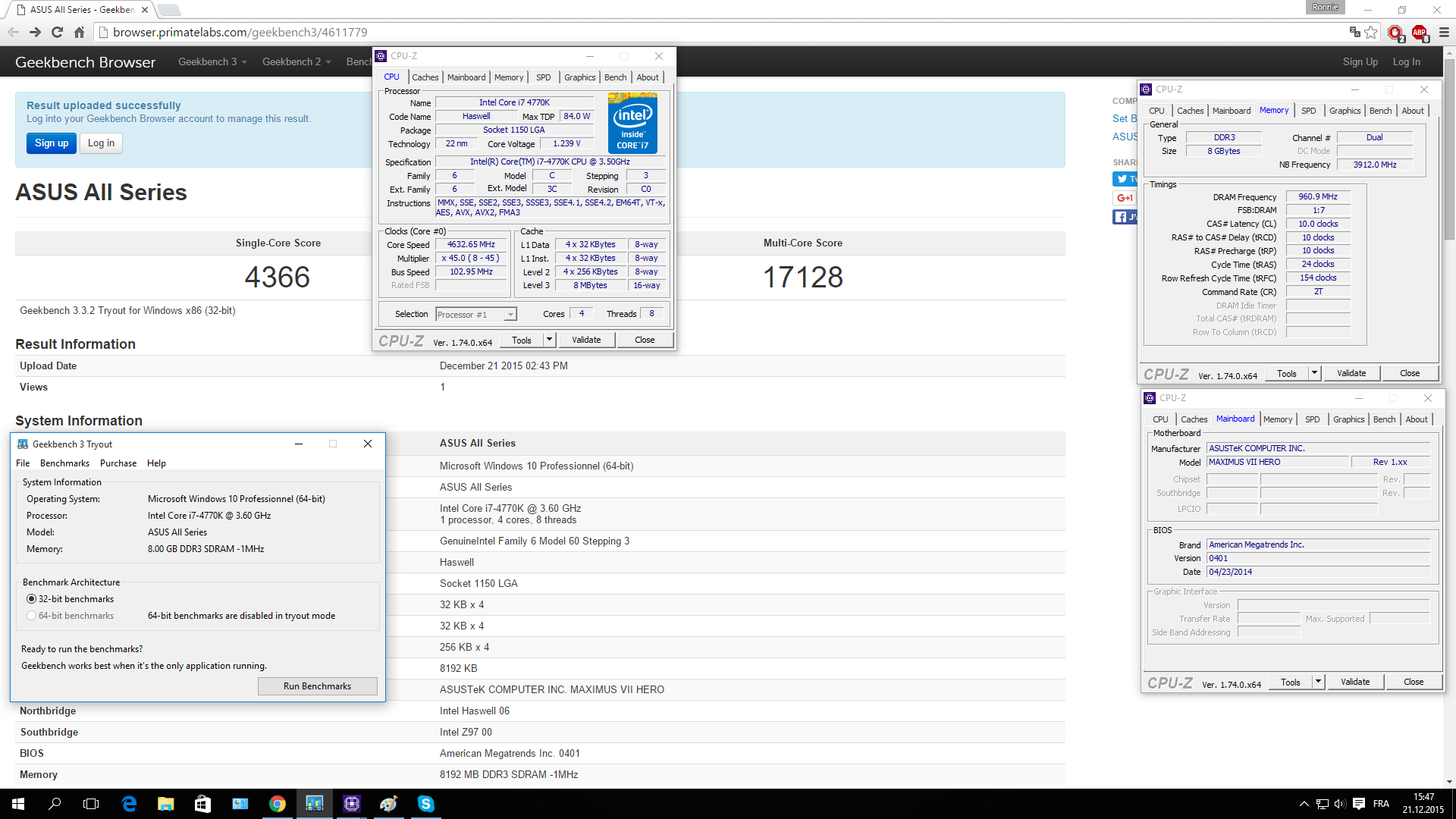Show hidden system tray icons chevron
This screenshot has width=1456, height=819.
(1304, 804)
